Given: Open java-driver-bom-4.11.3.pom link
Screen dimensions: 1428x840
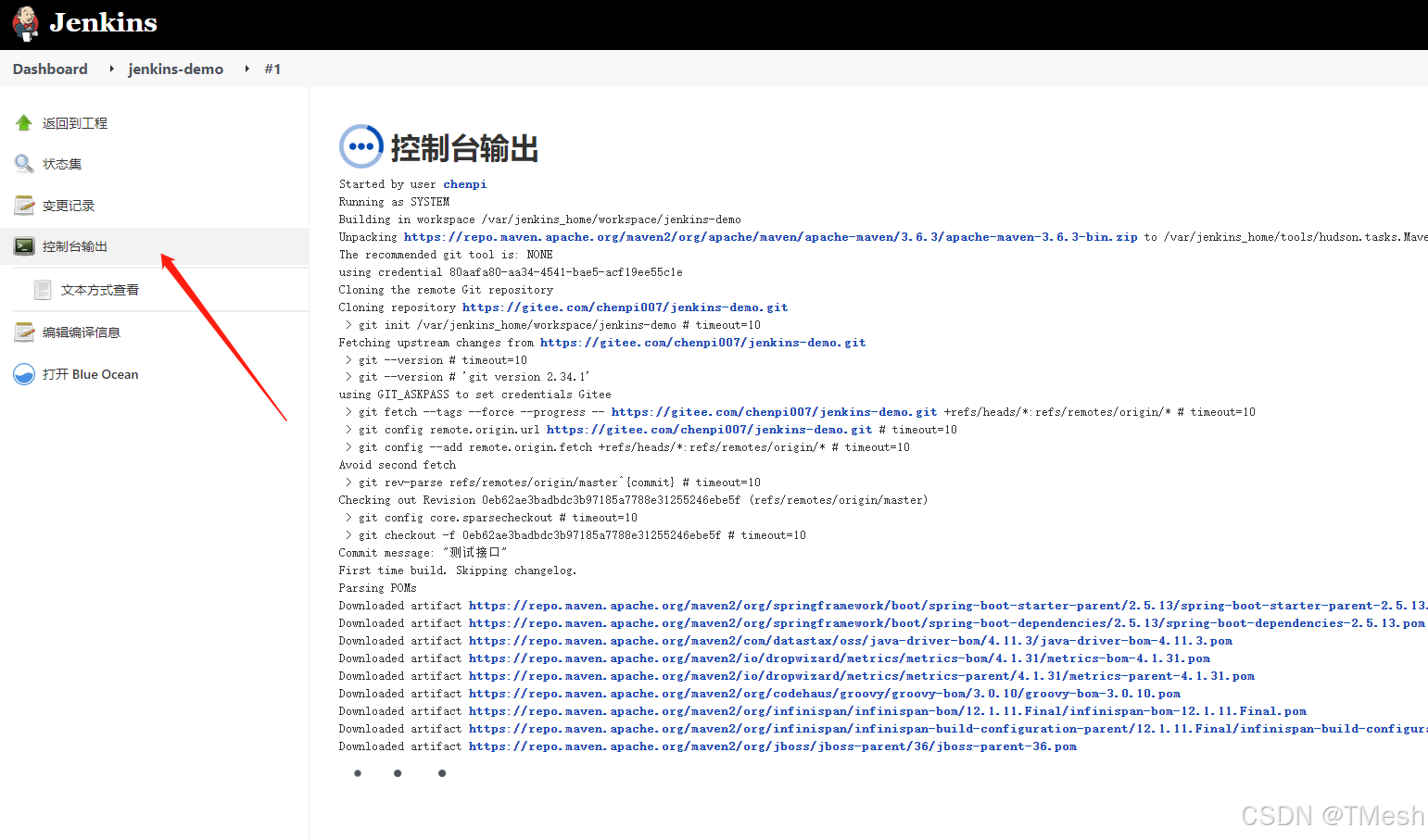Looking at the screenshot, I should (x=851, y=641).
